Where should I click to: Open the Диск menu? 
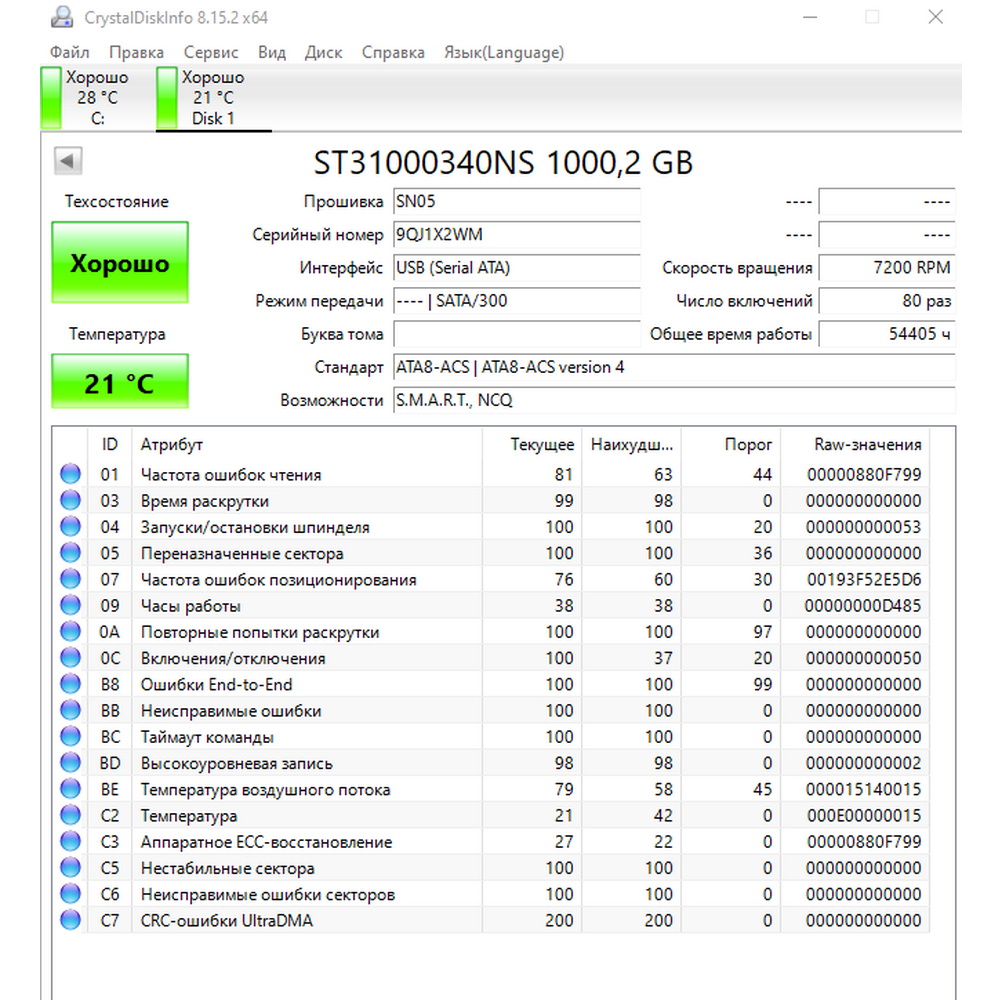click(323, 52)
